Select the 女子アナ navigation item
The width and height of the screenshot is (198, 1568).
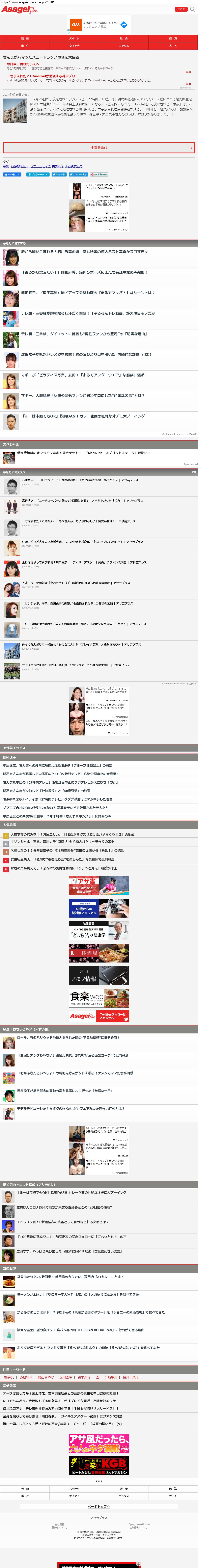[74, 46]
